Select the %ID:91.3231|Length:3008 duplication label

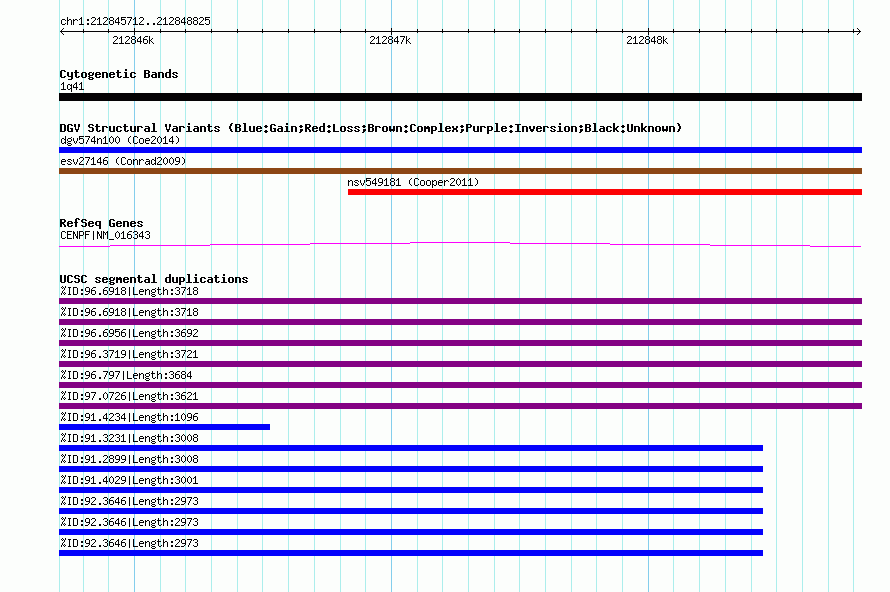point(129,438)
